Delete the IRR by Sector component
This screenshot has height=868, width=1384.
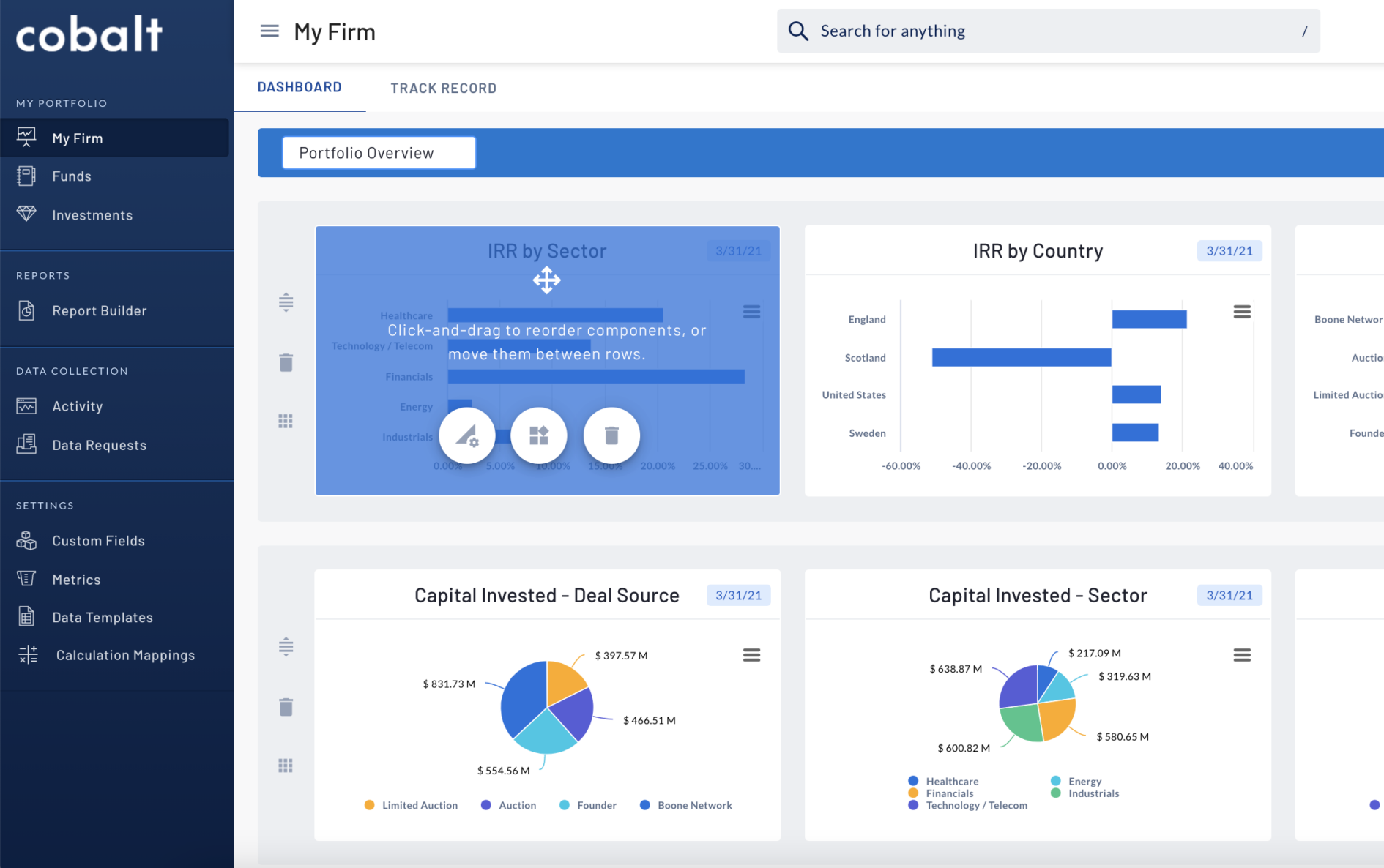(611, 435)
